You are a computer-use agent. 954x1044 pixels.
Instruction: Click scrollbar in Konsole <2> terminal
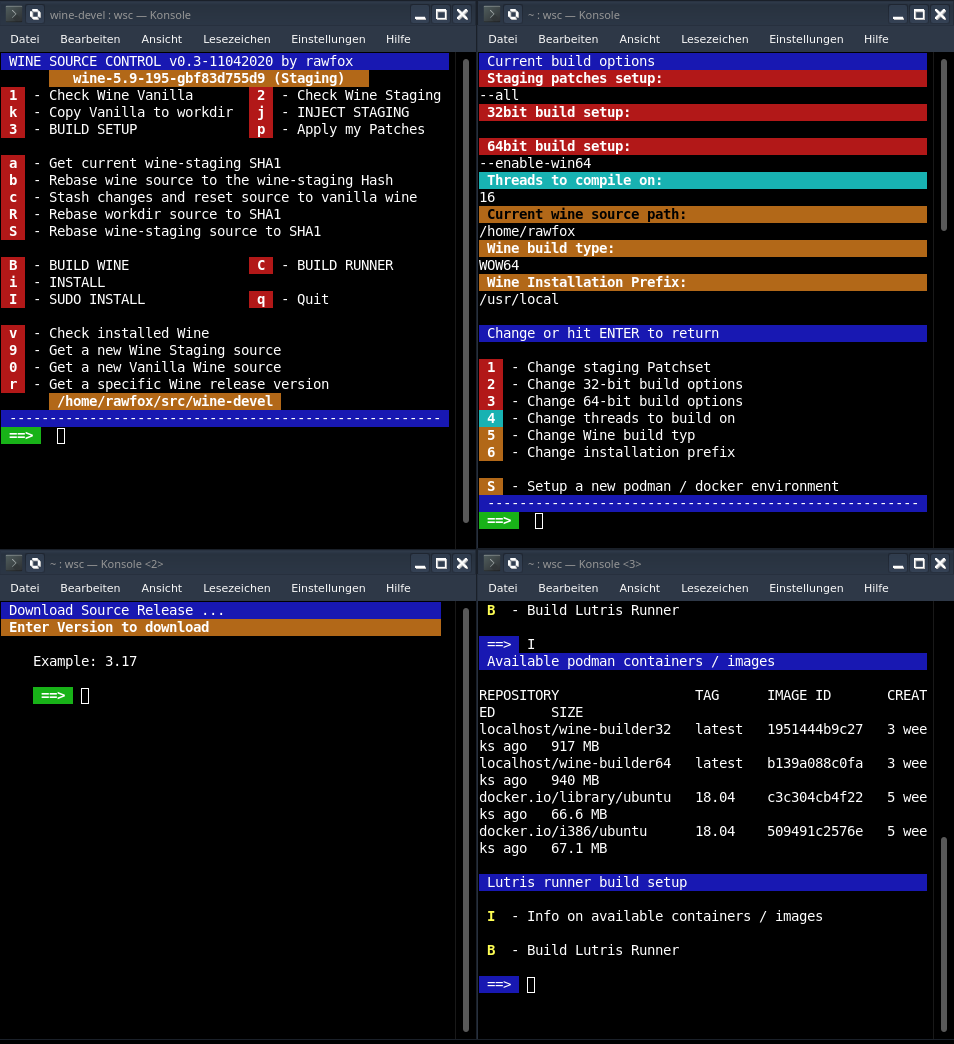coord(466,820)
